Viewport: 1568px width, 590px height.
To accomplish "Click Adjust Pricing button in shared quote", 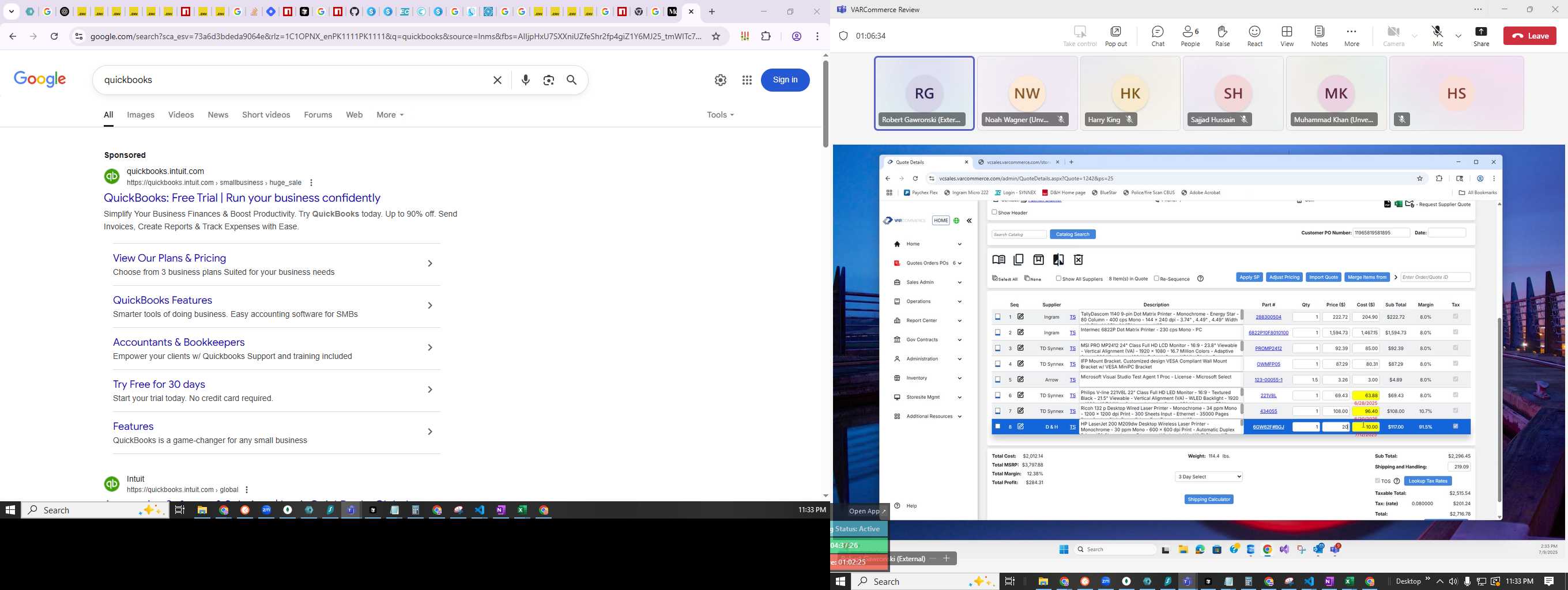I will (x=1284, y=277).
